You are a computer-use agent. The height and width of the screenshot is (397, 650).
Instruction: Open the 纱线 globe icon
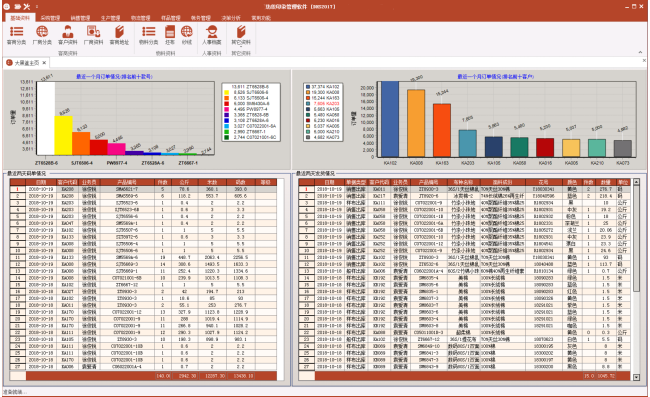(x=187, y=35)
